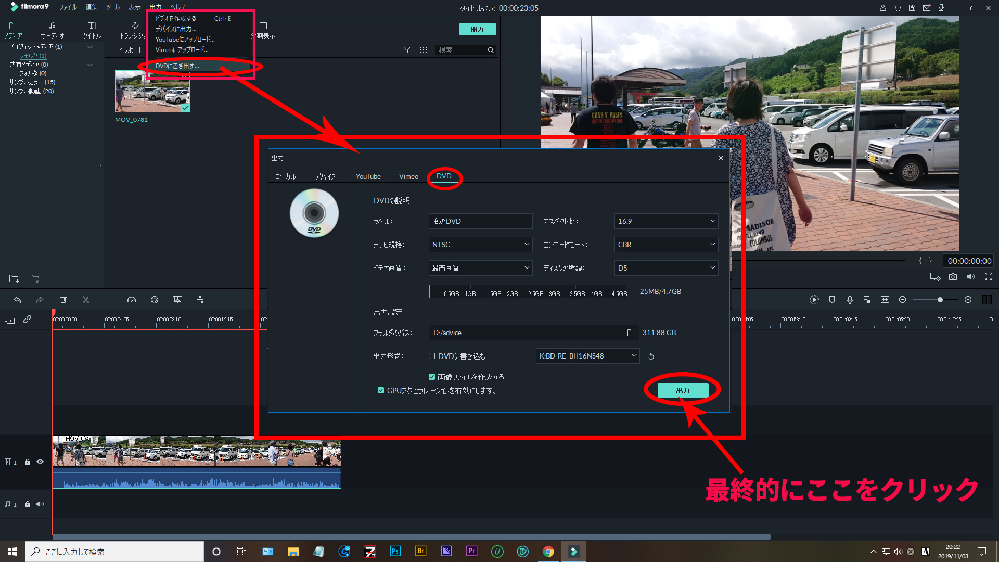999x562 pixels.
Task: Click the undo arrow in timeline toolbar
Action: 17,299
